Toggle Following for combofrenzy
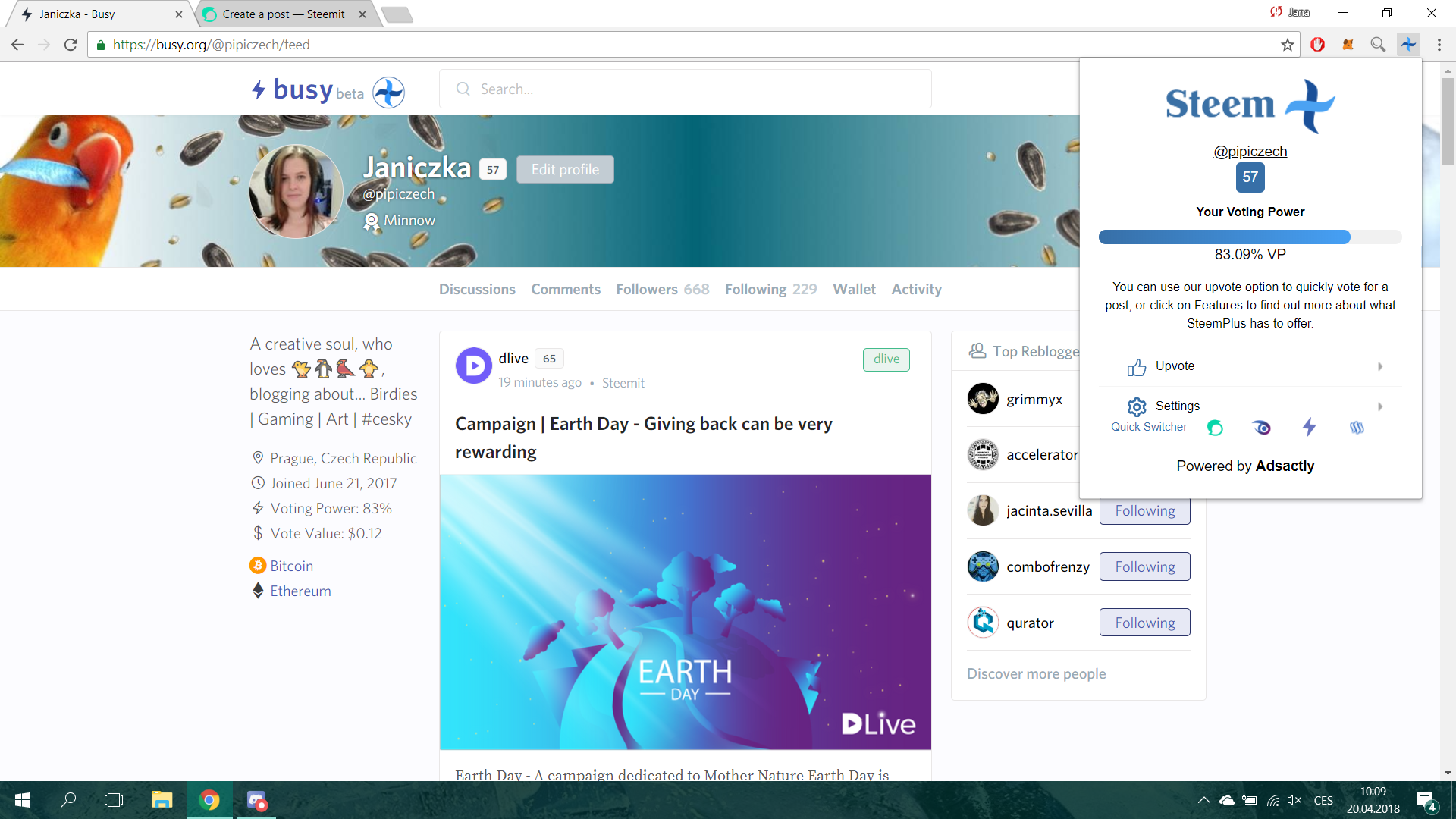1456x819 pixels. (1144, 566)
